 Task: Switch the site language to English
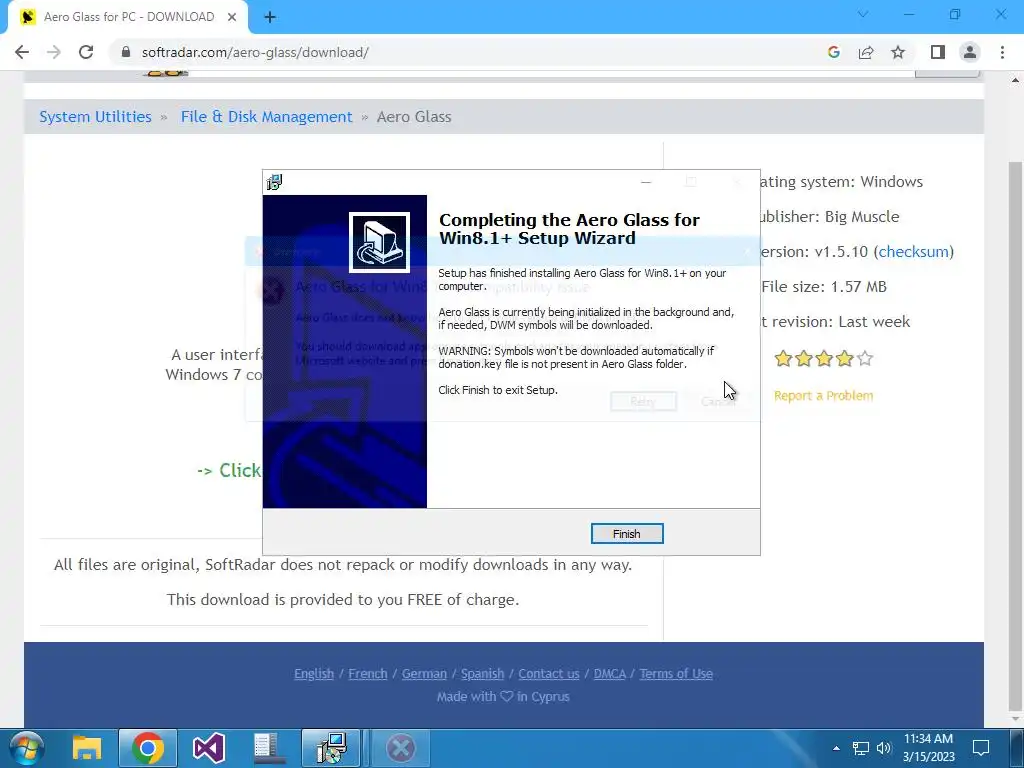click(313, 673)
